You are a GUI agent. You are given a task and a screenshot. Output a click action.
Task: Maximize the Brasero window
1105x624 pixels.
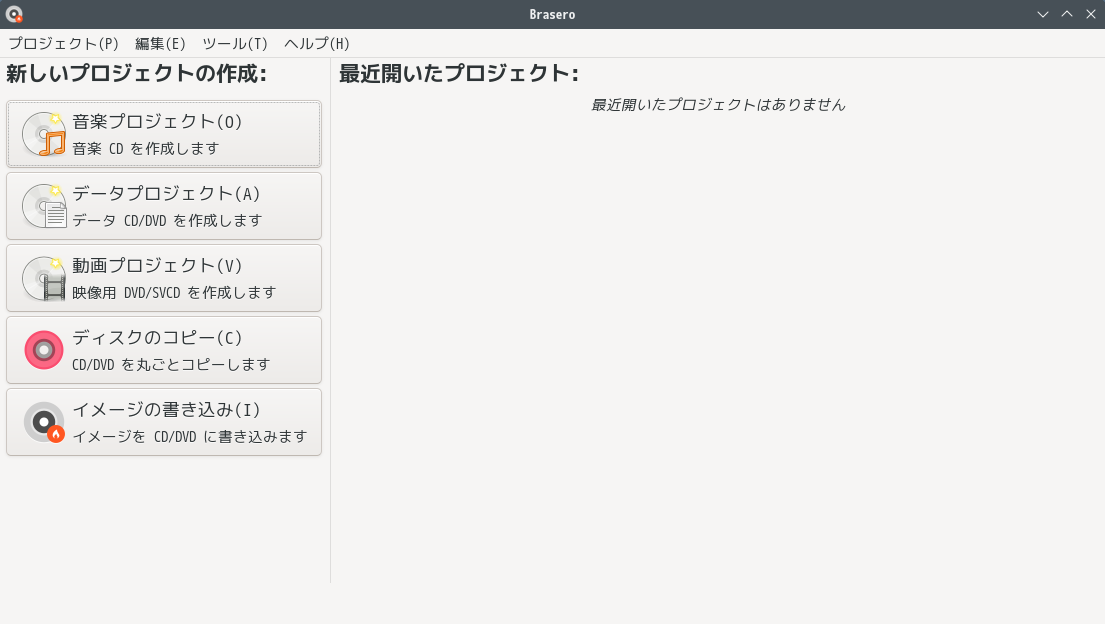(1067, 14)
